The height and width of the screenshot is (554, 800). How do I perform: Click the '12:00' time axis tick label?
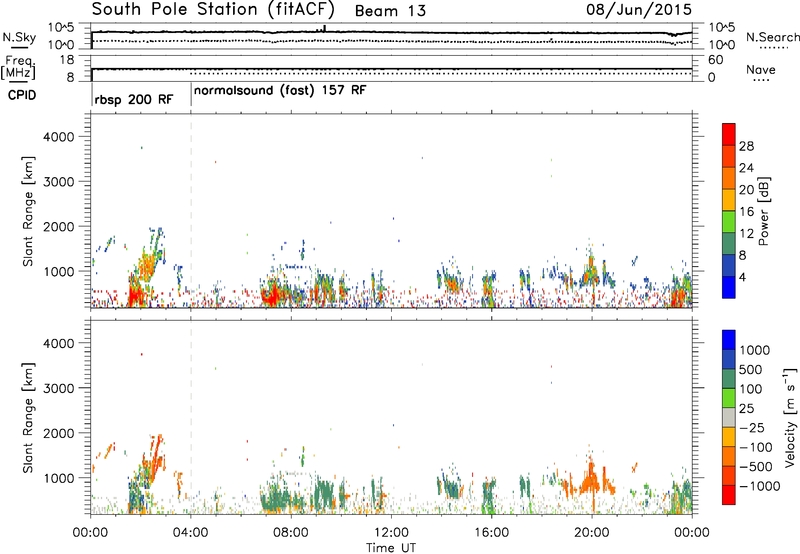[x=391, y=533]
